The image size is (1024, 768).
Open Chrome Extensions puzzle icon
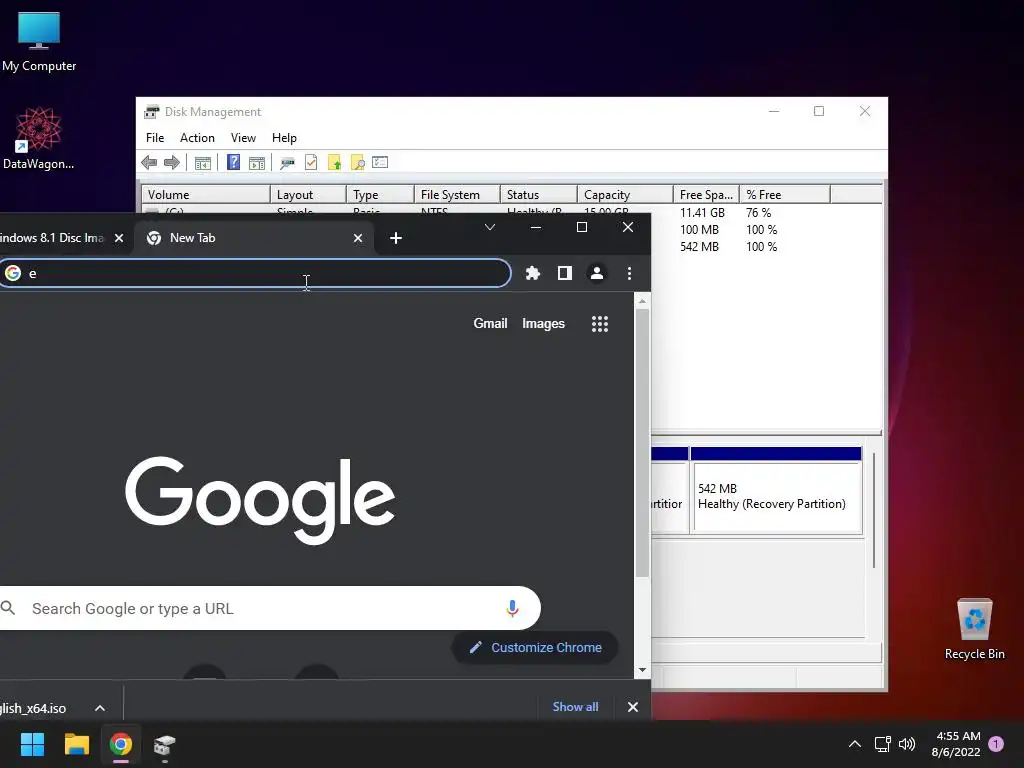(533, 273)
